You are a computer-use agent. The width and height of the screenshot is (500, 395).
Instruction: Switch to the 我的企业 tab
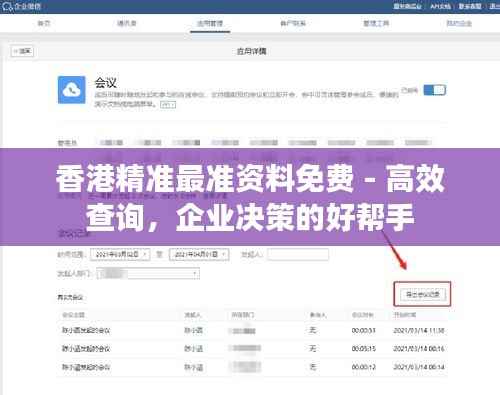(459, 23)
